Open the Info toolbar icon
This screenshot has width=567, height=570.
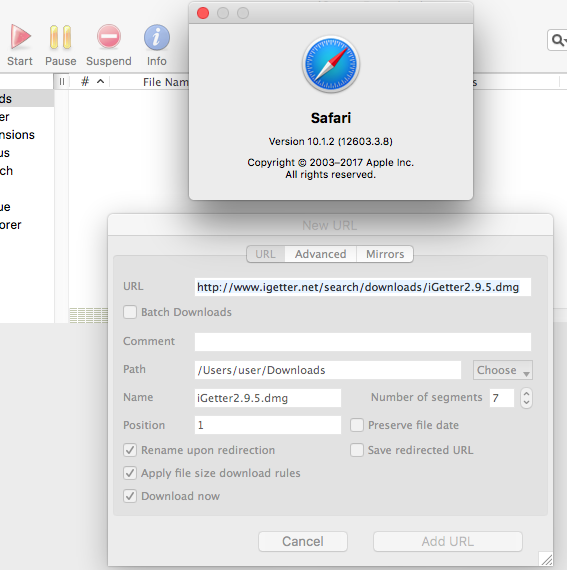coord(157,37)
